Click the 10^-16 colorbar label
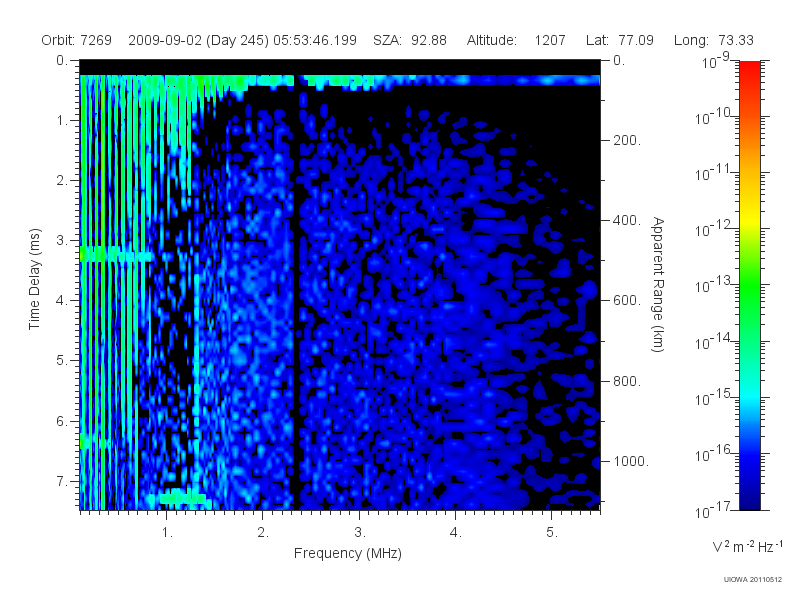Image resolution: width=800 pixels, height=600 pixels. (x=714, y=454)
